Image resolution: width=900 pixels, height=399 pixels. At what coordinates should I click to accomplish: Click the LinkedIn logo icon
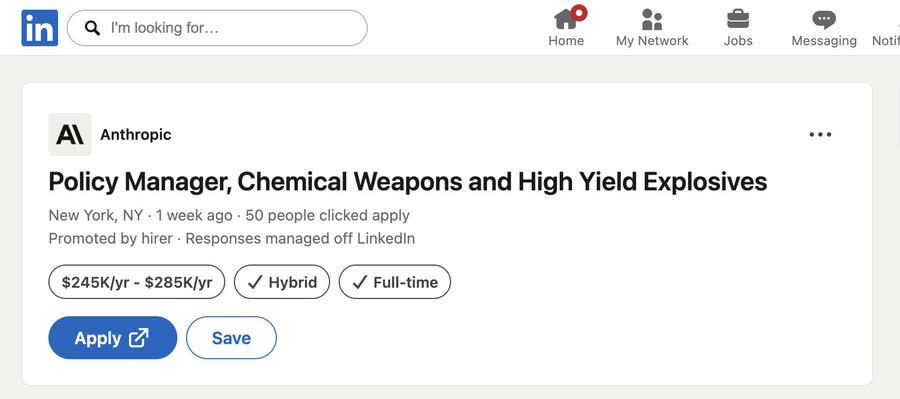click(x=40, y=28)
